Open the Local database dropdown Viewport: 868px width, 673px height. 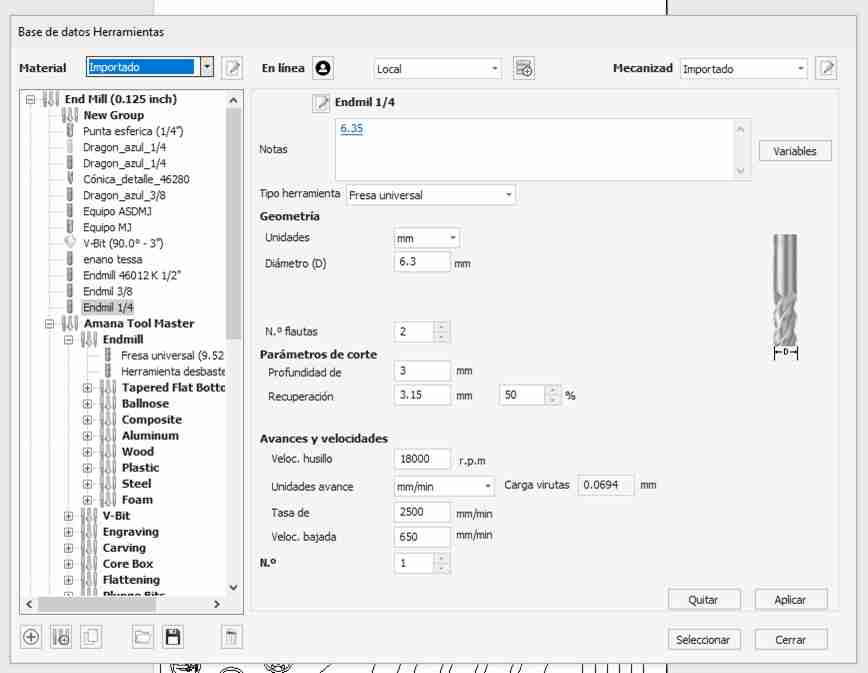tap(438, 69)
